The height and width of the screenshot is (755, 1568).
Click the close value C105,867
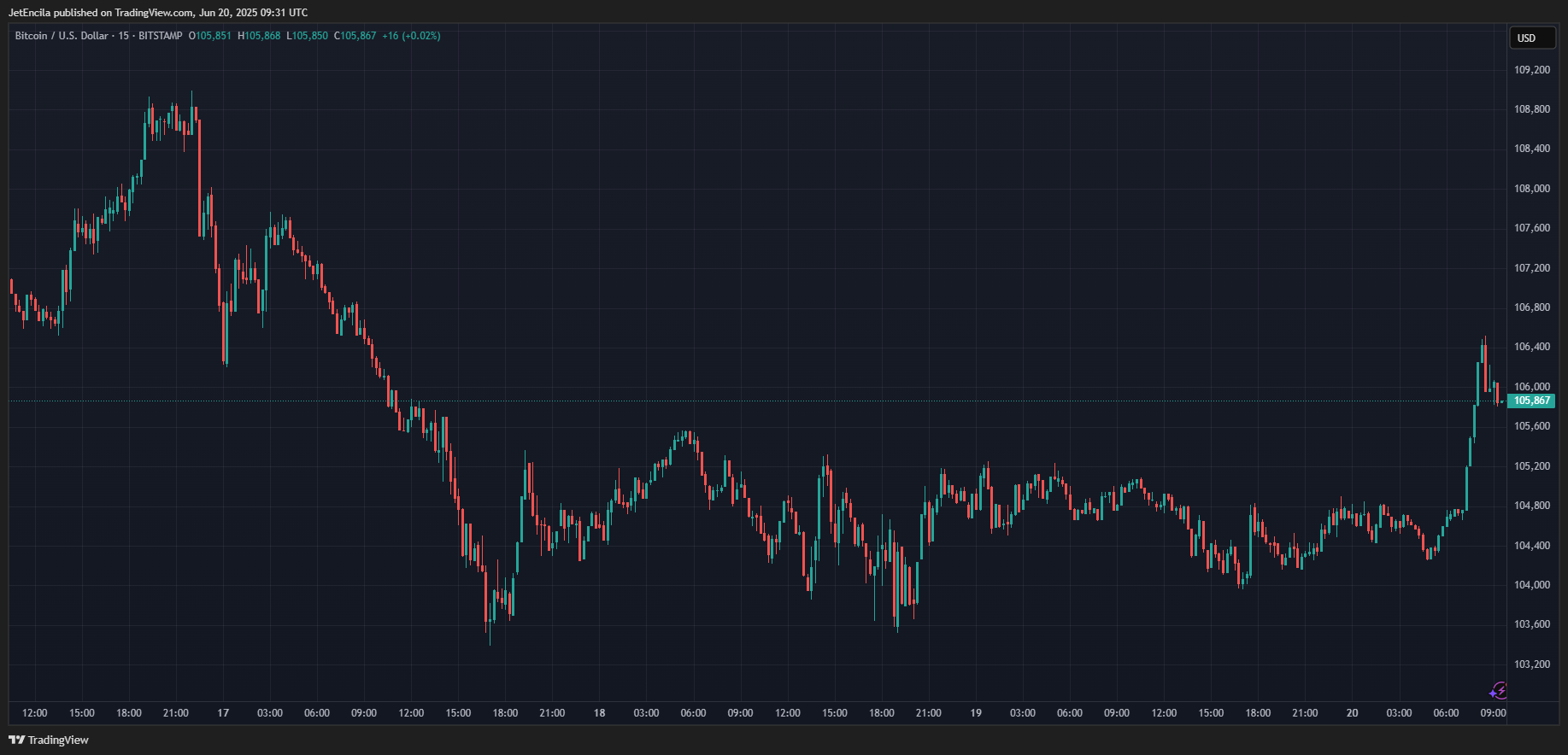(355, 36)
